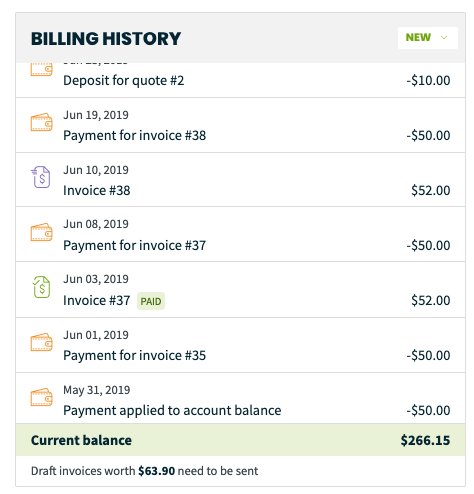Click wallet icon for Deposit for quote #2

tap(42, 69)
